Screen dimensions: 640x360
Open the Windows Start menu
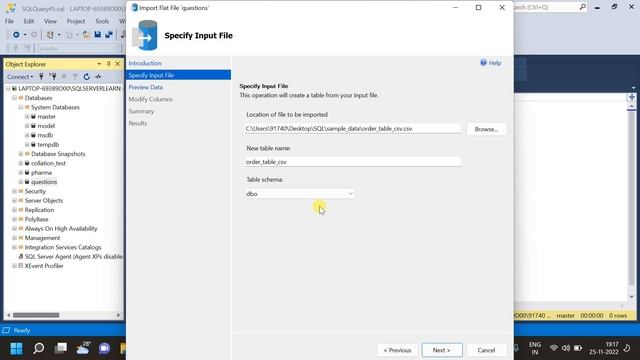(16, 348)
